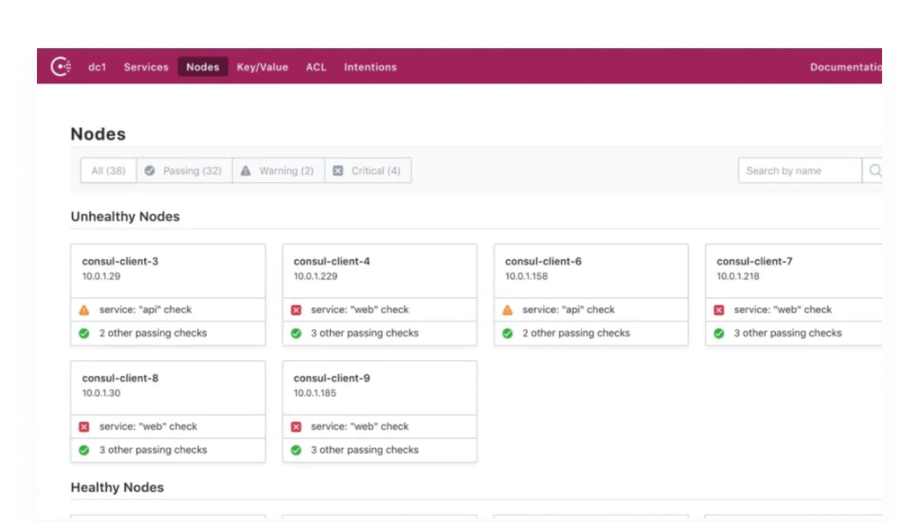Click green passing icon on consul-client-4
This screenshot has width=919, height=522.
296,333
